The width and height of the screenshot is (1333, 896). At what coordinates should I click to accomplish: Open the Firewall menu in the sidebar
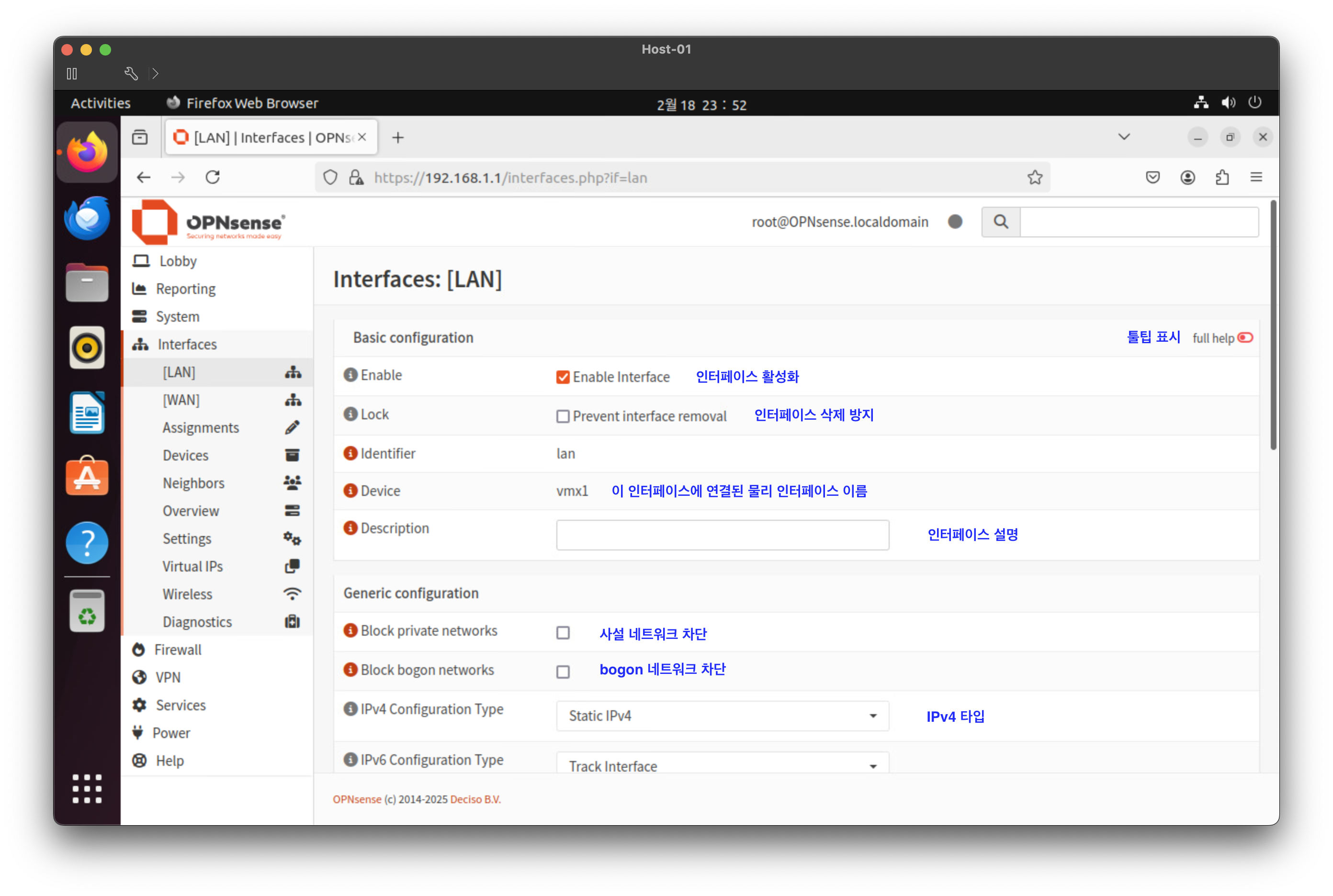pos(178,650)
